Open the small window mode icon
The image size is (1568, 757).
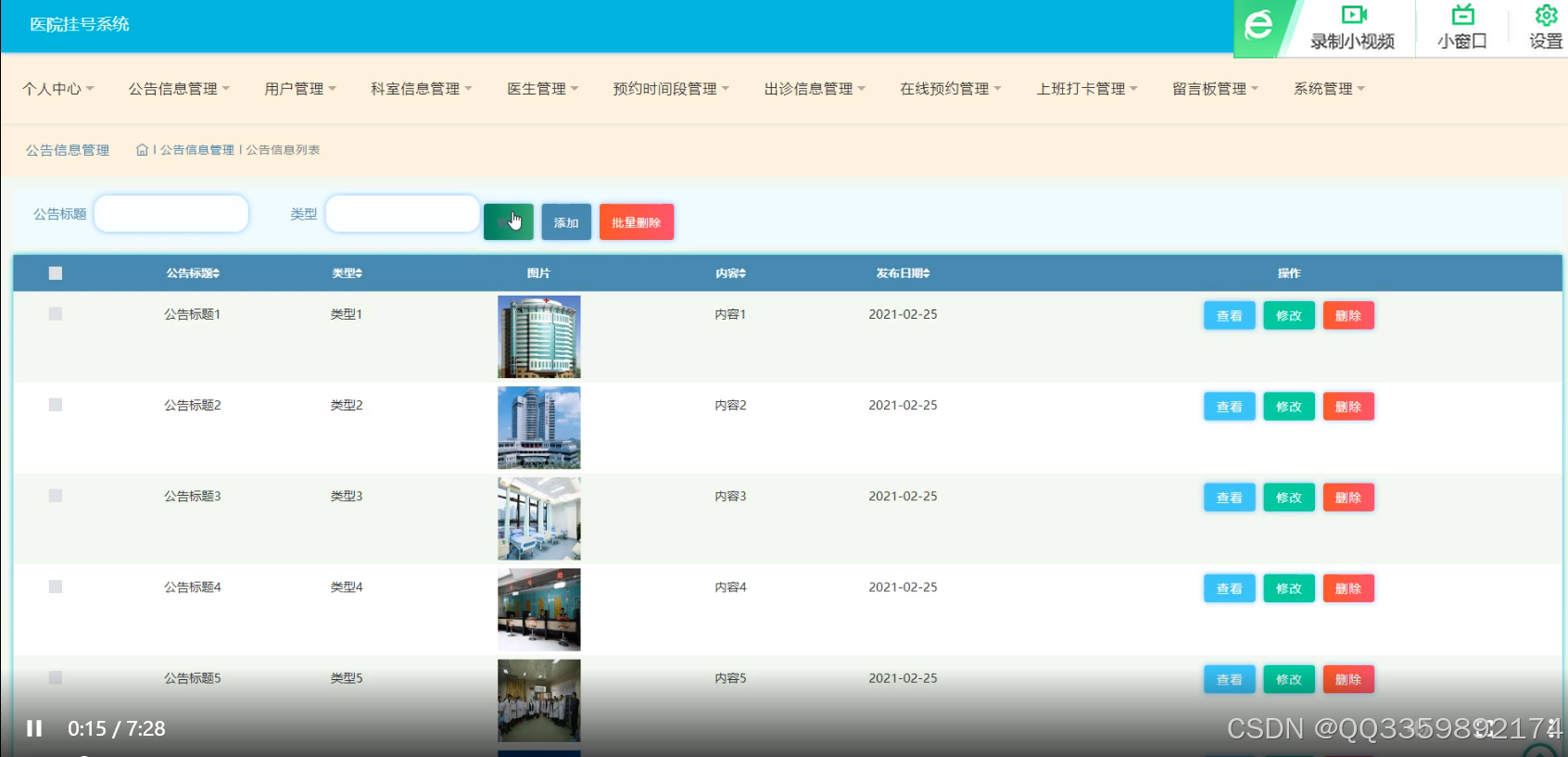(1462, 15)
